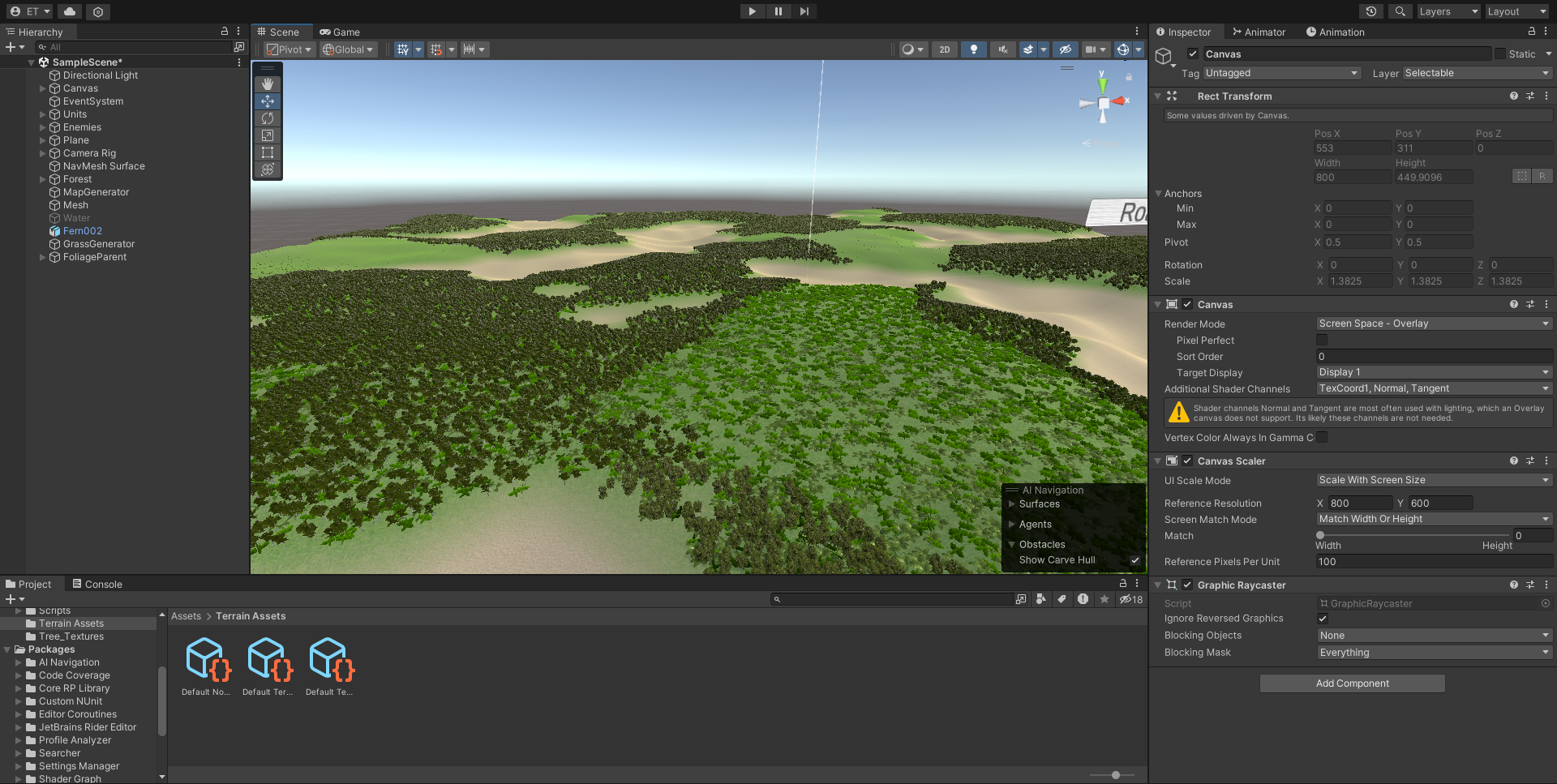Select the Rotate tool
This screenshot has height=784, width=1557.
click(267, 118)
